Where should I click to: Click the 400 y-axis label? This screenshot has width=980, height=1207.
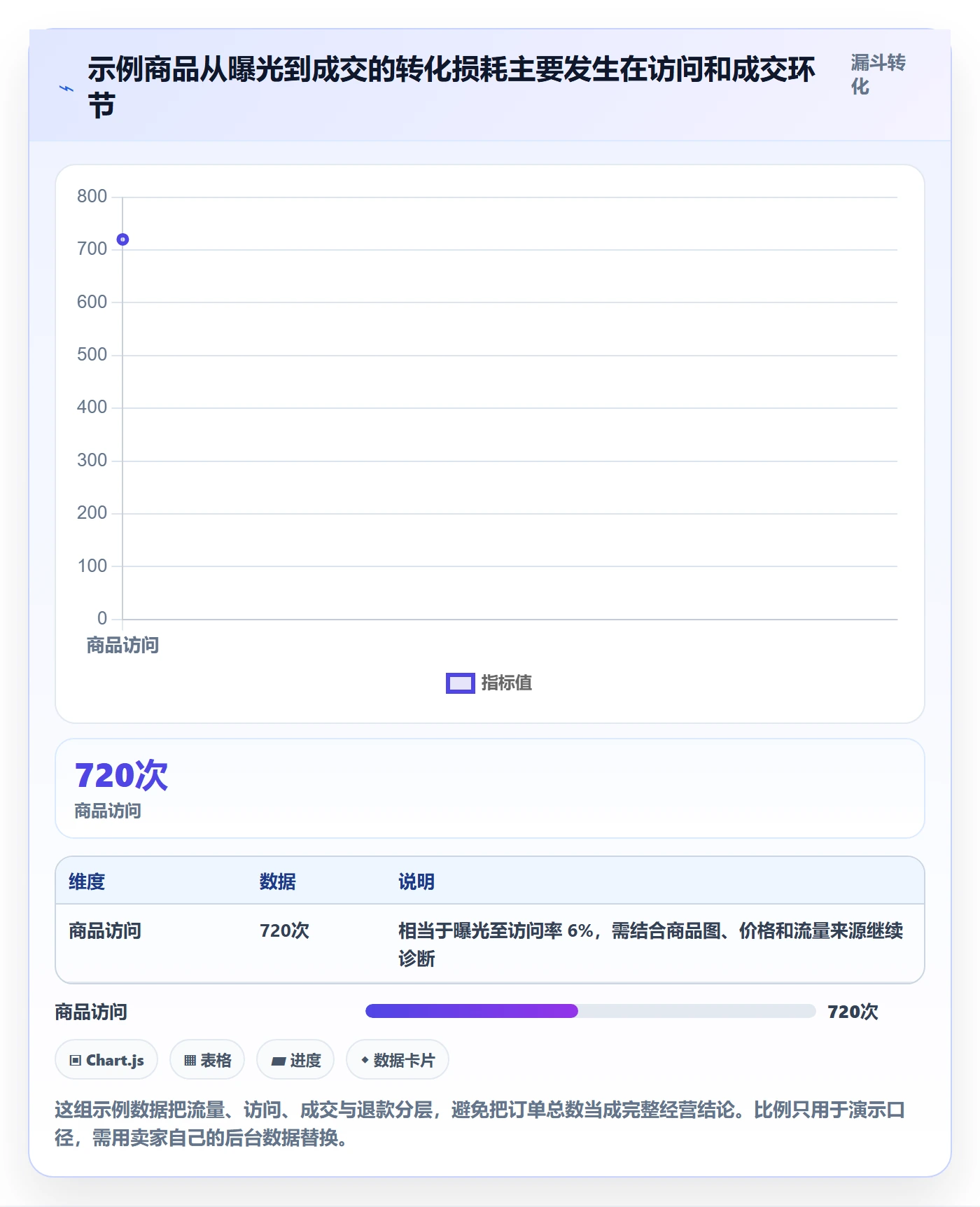pyautogui.click(x=92, y=407)
